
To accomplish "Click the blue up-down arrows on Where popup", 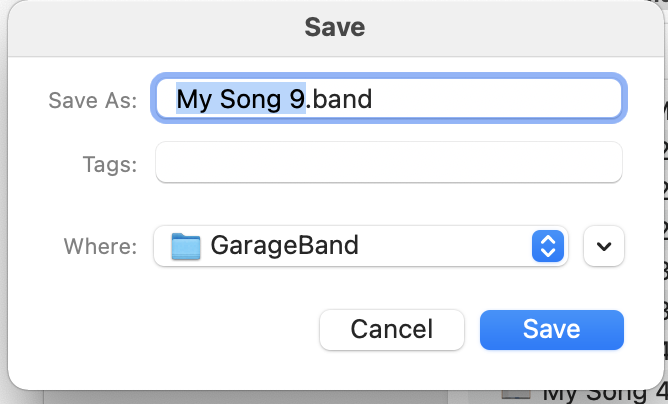I will coord(547,246).
